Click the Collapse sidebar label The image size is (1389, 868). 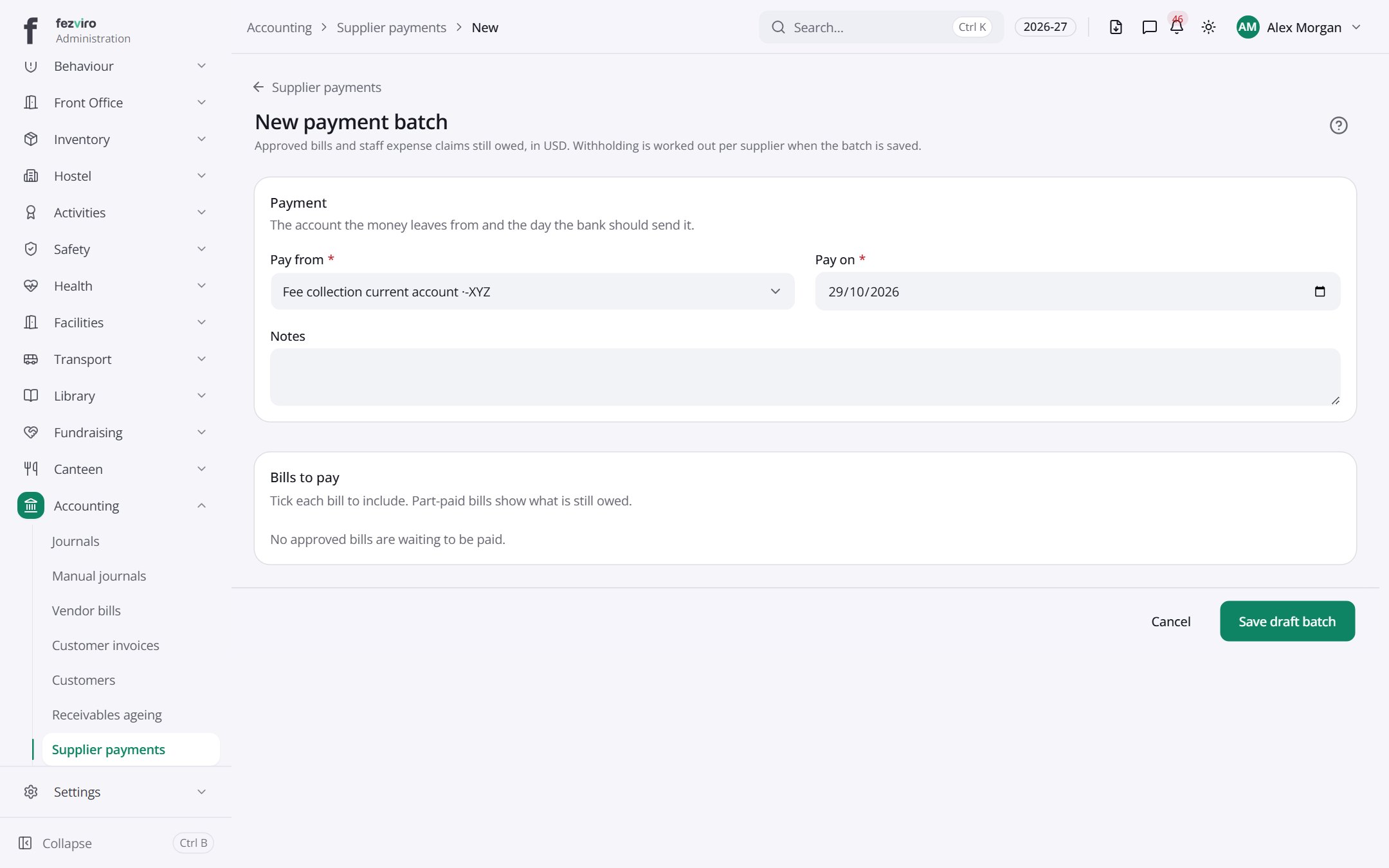[67, 843]
